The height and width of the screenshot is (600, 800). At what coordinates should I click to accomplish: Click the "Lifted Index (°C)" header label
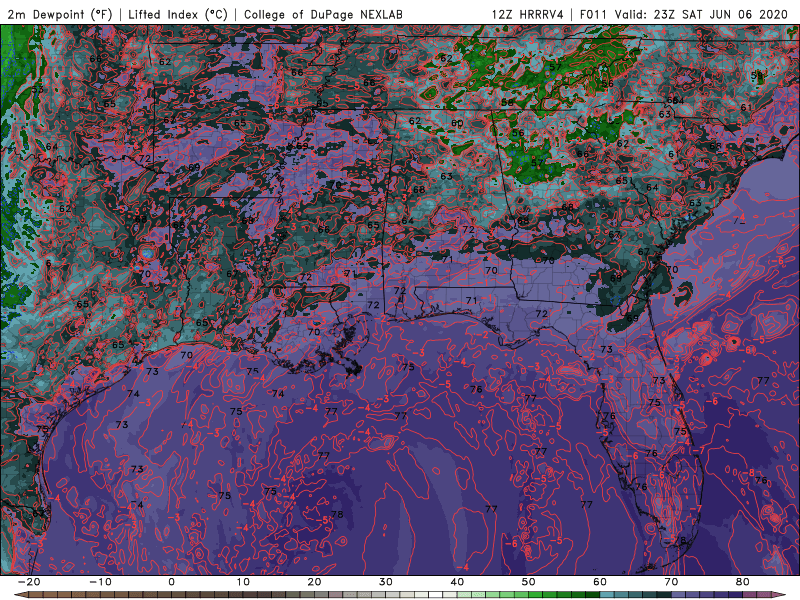tap(178, 14)
